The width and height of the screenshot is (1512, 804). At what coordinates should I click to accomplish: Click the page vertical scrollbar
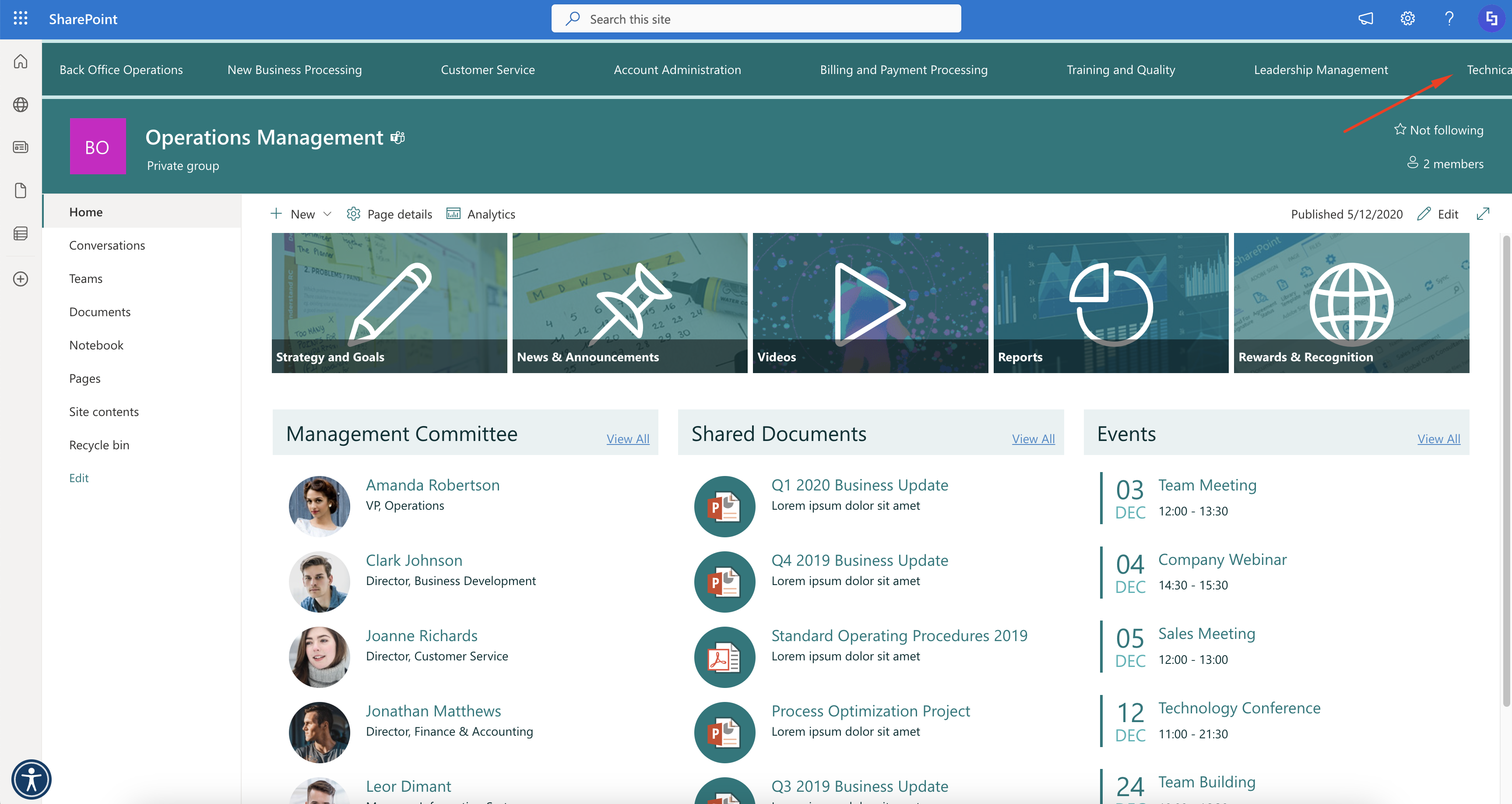(1505, 470)
